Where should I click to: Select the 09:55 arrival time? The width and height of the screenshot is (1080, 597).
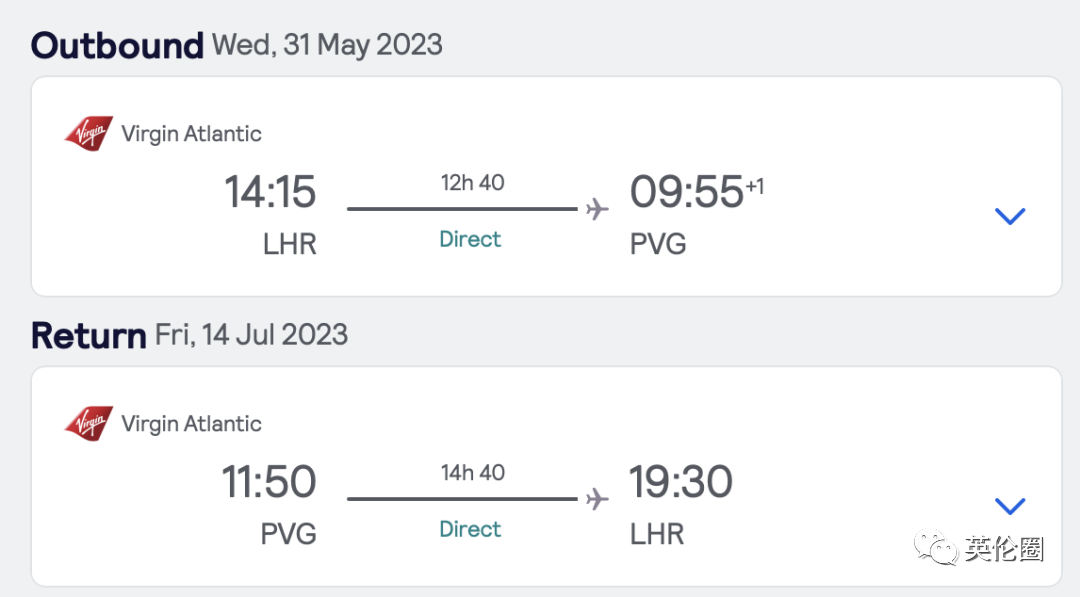click(687, 192)
